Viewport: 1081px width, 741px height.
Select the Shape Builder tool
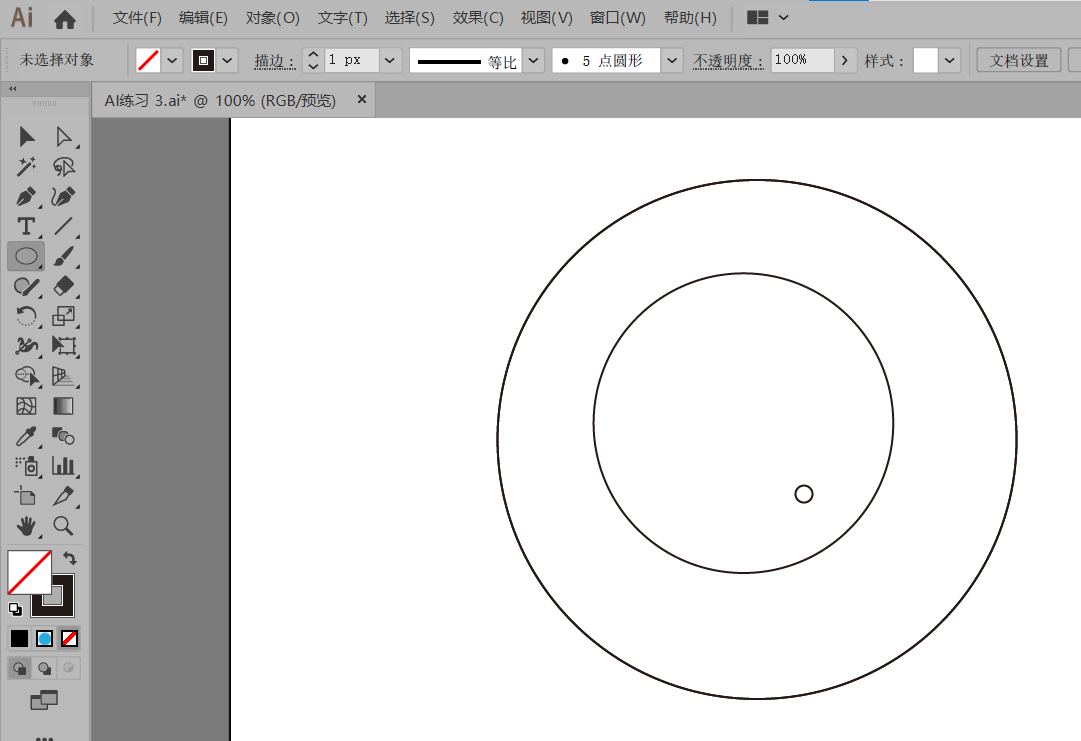point(26,376)
